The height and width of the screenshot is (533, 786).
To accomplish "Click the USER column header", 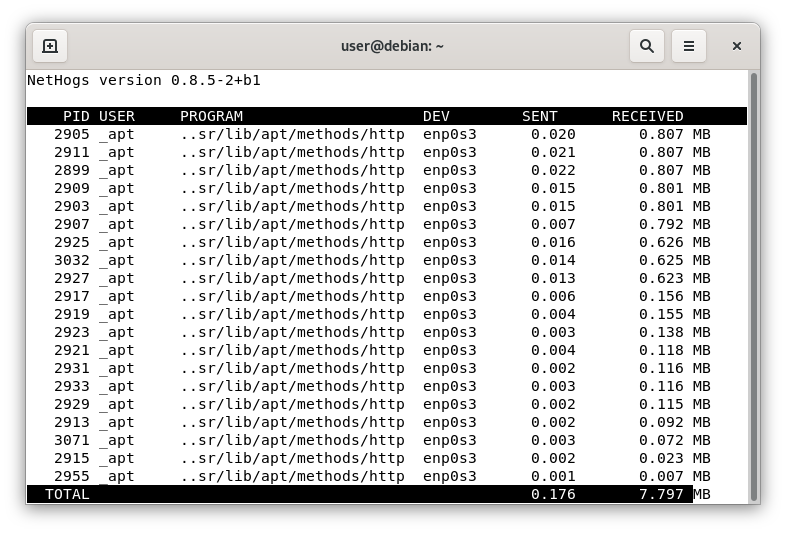I will coord(117,116).
